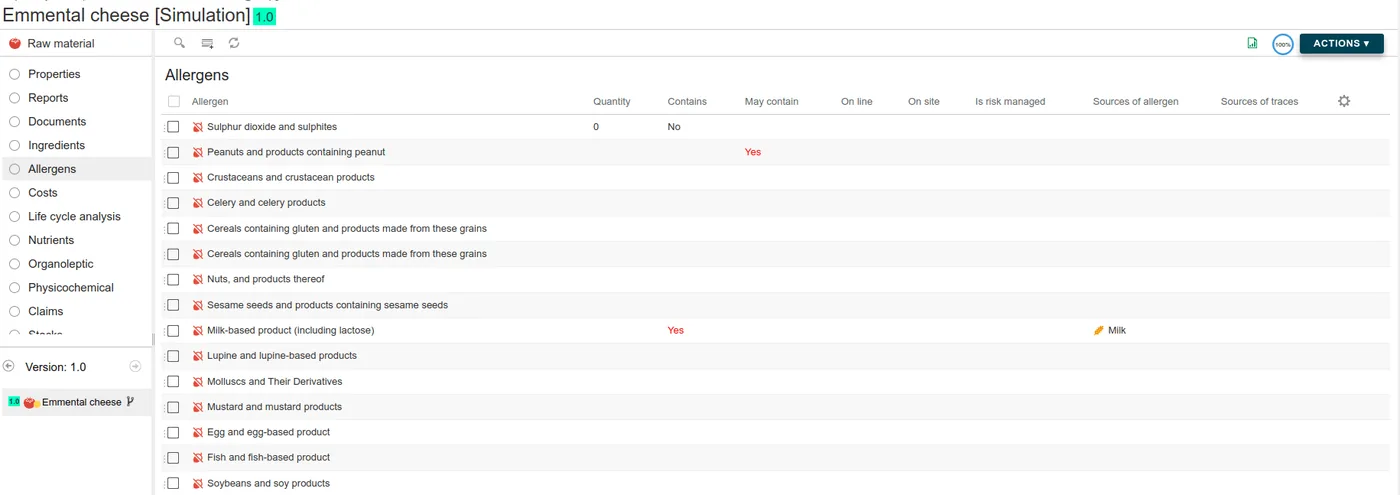1400x495 pixels.
Task: Click the Raw material header label
Action: (x=61, y=44)
